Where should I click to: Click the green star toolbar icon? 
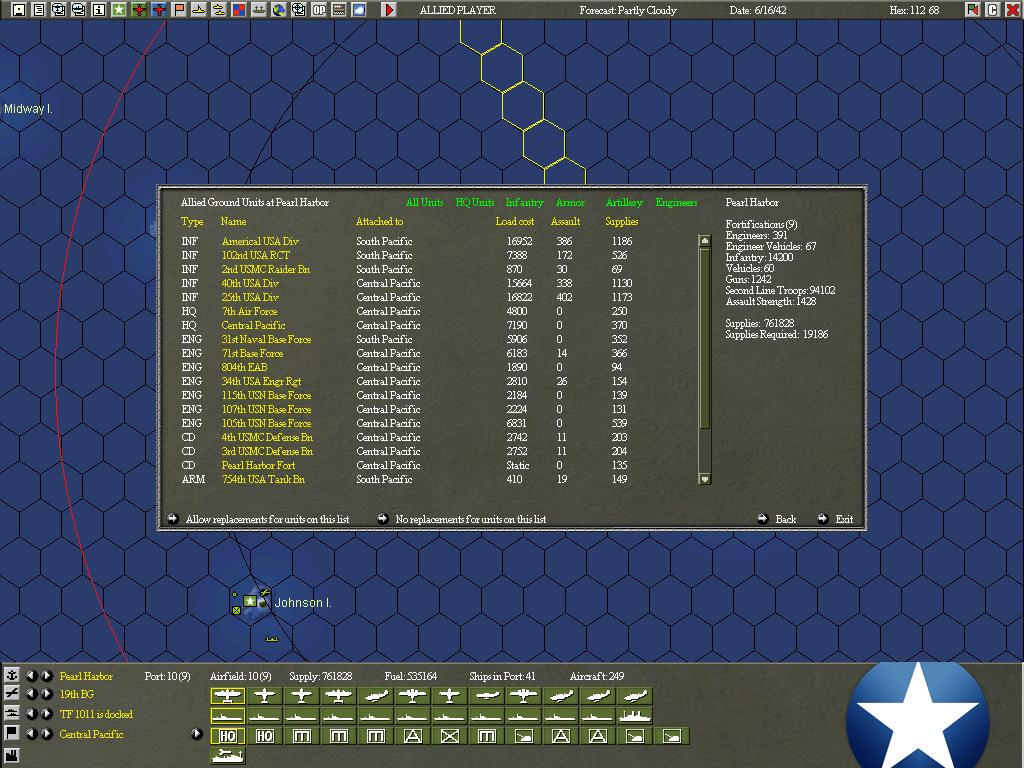(x=118, y=10)
